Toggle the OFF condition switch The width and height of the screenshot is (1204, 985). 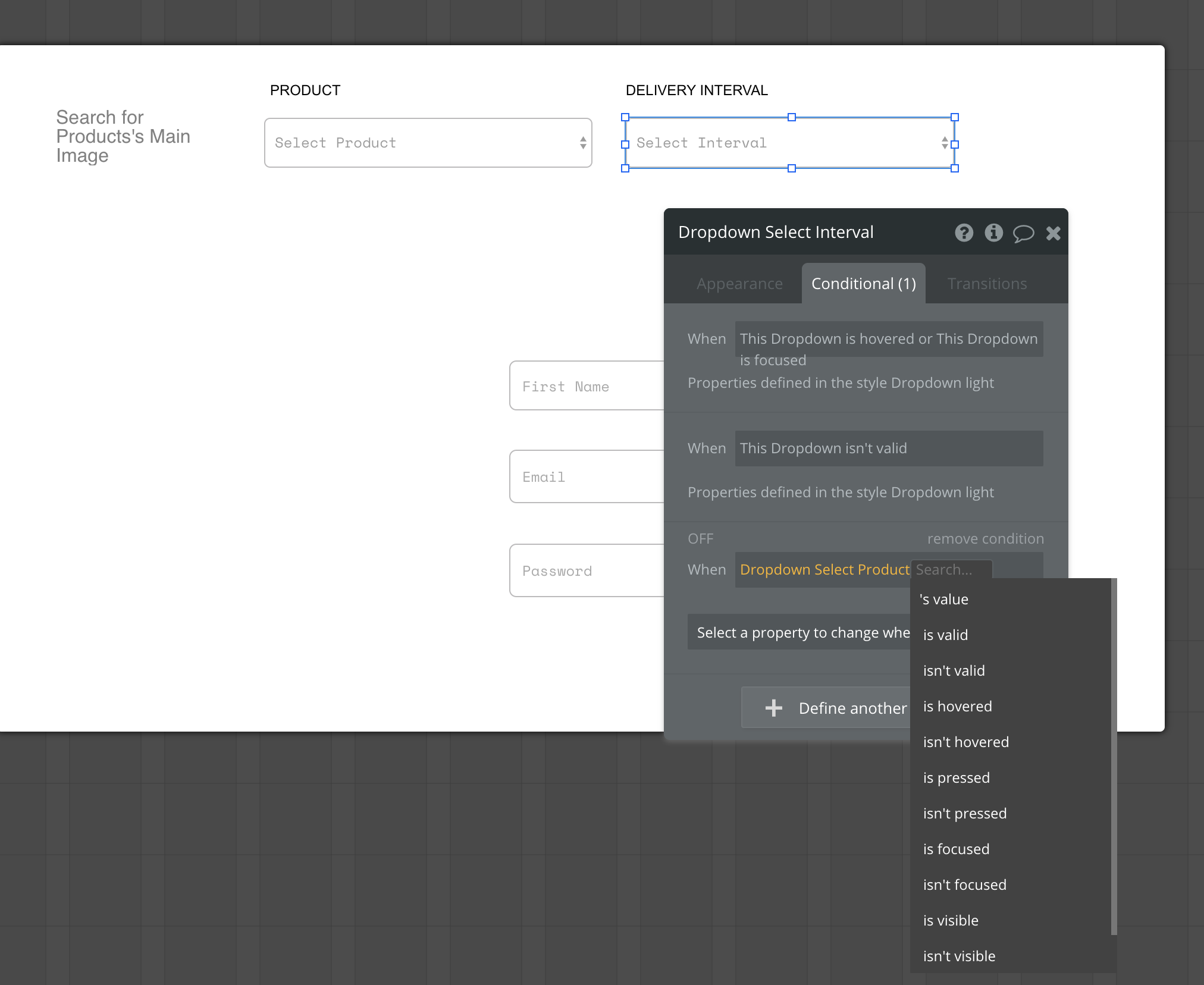tap(700, 539)
